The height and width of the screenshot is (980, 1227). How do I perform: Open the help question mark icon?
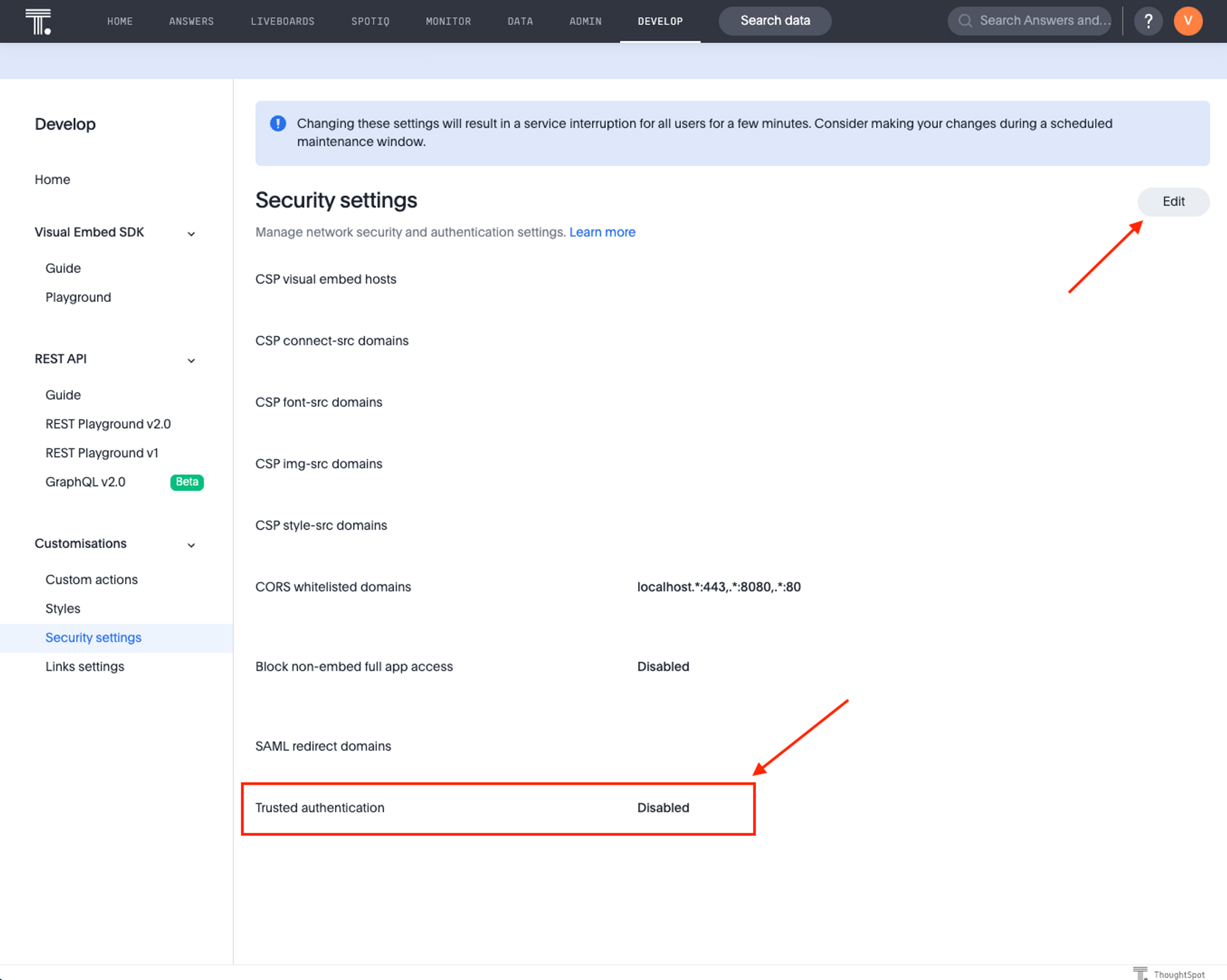coord(1148,21)
